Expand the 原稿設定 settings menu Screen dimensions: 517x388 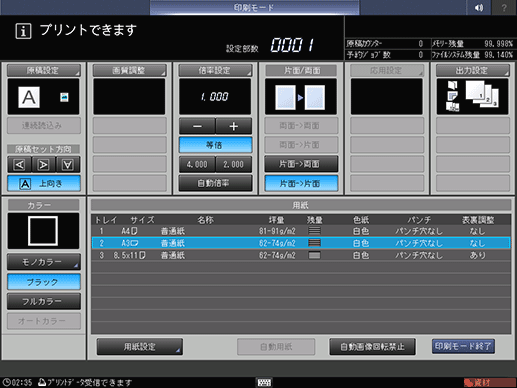pyautogui.click(x=44, y=71)
